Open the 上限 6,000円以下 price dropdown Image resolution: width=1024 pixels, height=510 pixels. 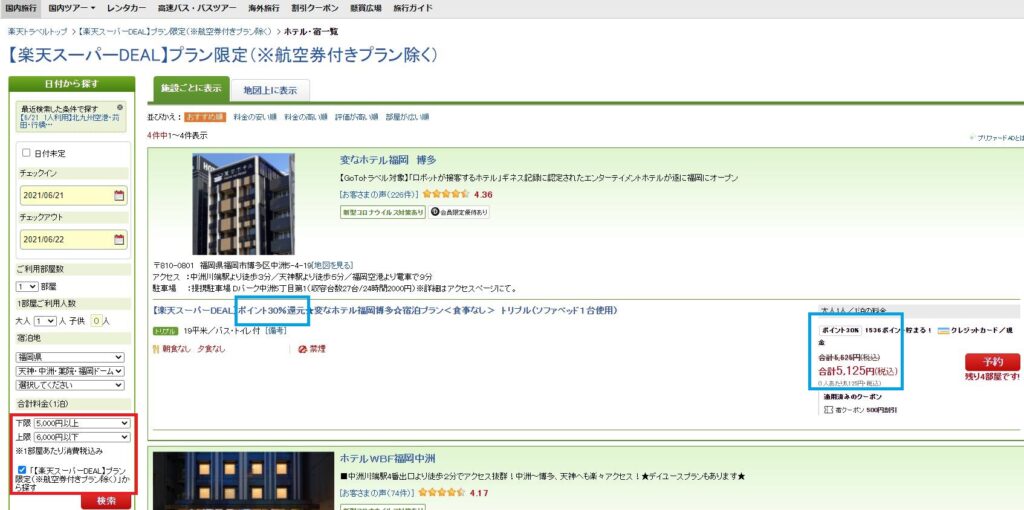tap(82, 437)
